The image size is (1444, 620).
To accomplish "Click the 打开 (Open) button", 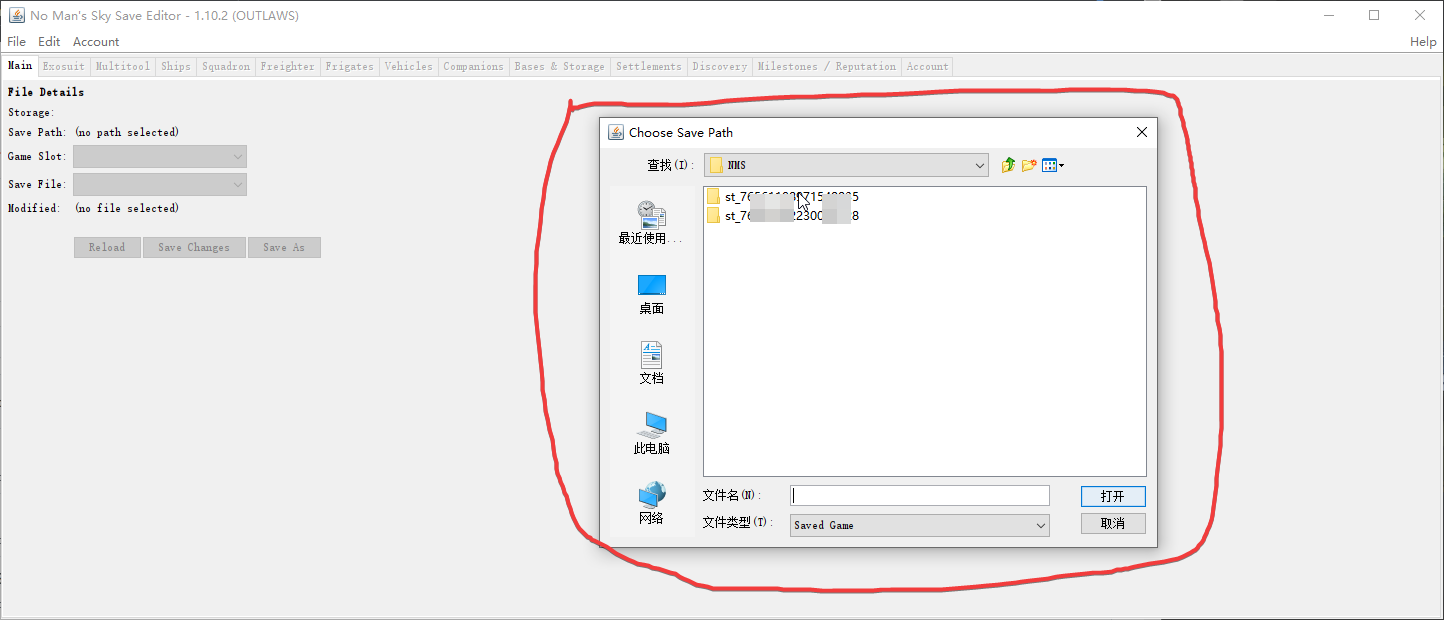I will [x=1112, y=495].
